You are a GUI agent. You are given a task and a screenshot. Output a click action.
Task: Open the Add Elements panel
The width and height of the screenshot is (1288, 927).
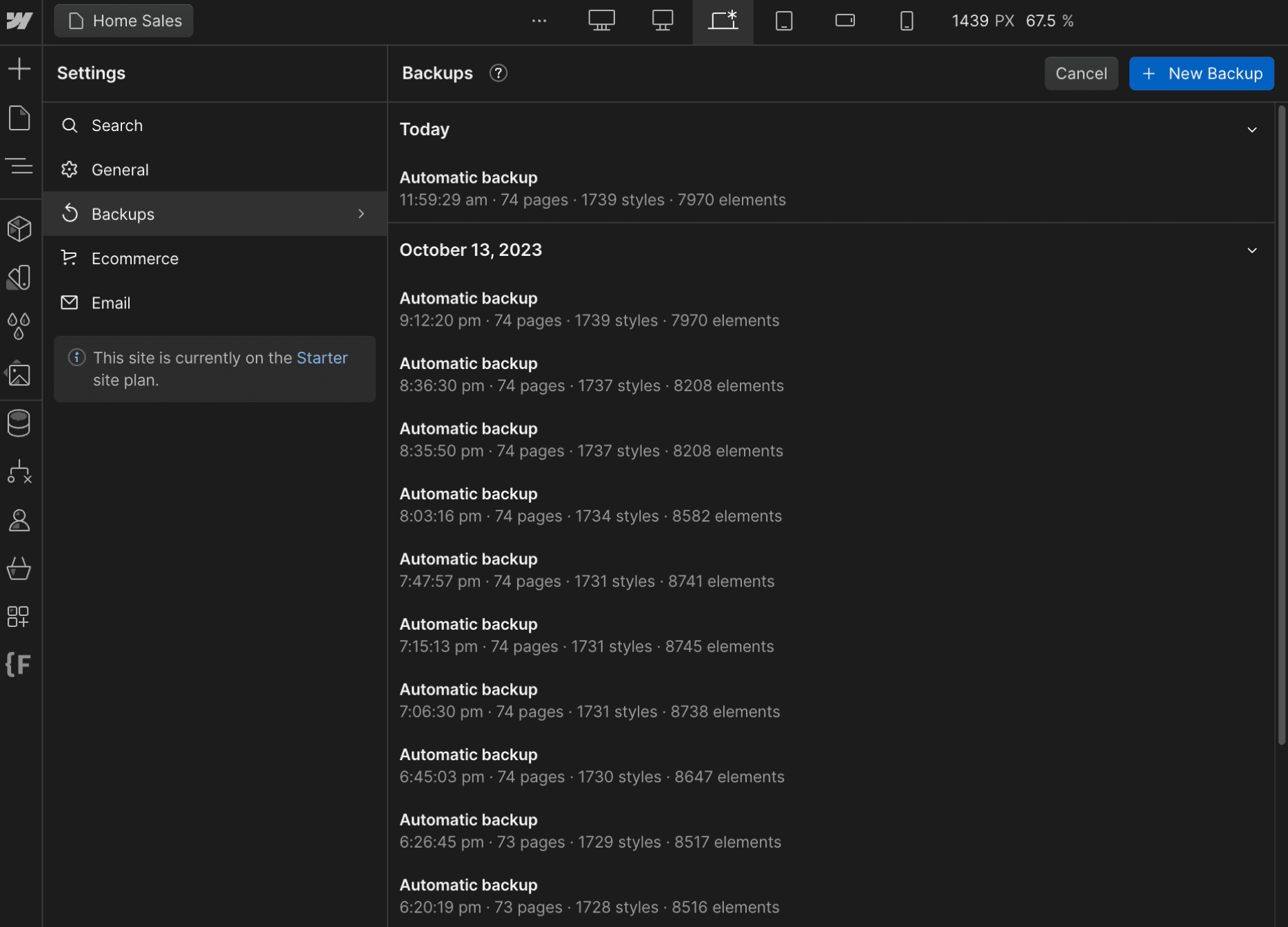pos(21,68)
